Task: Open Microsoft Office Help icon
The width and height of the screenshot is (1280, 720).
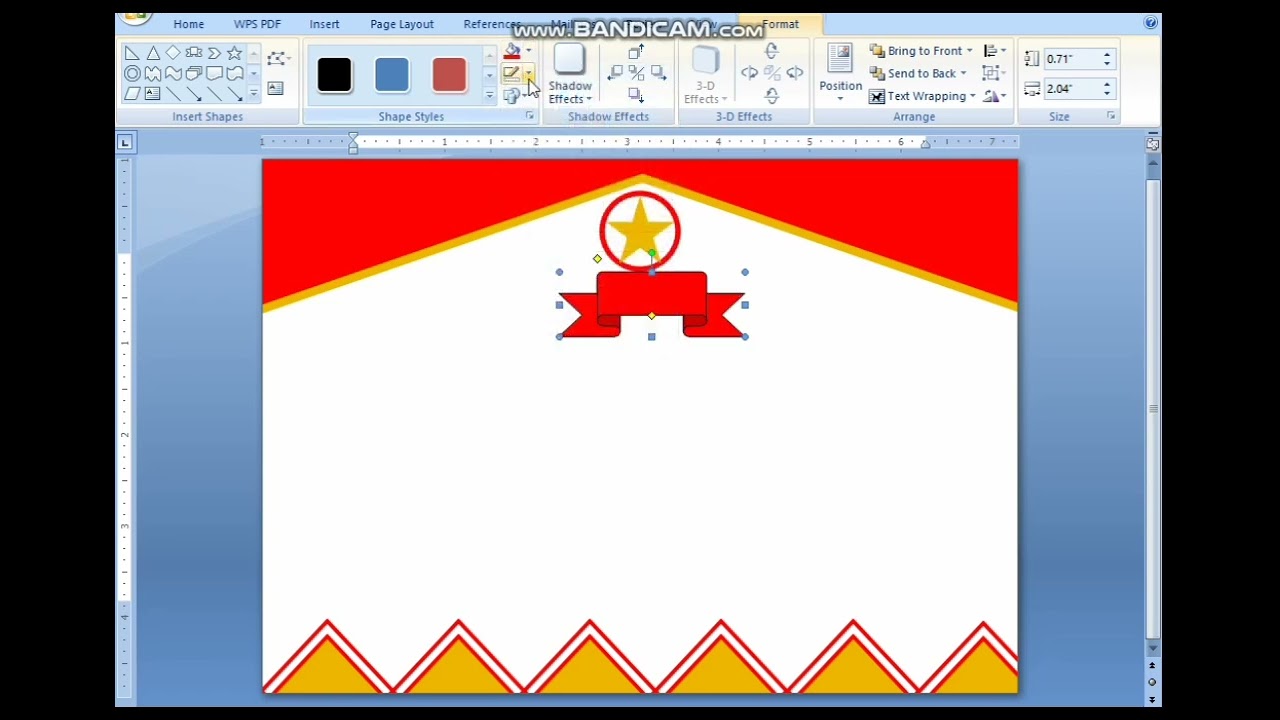Action: pos(1151,23)
